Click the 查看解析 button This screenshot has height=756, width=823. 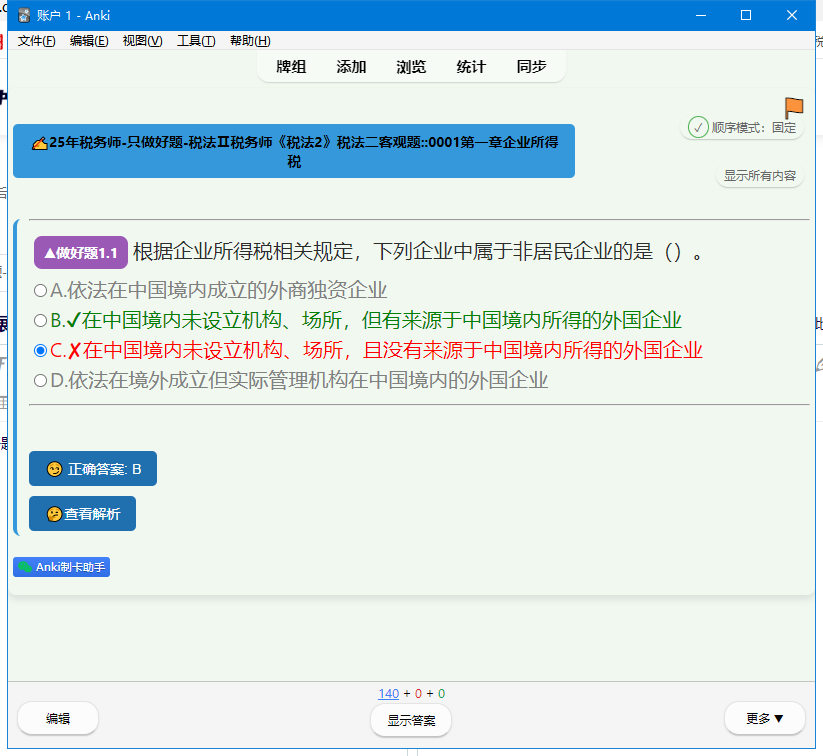82,513
